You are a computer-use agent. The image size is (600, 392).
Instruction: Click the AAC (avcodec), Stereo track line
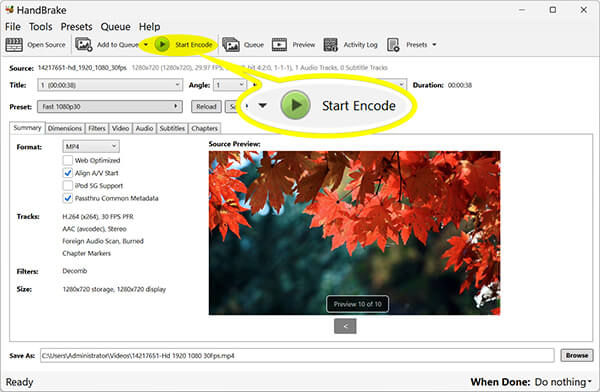pos(95,229)
